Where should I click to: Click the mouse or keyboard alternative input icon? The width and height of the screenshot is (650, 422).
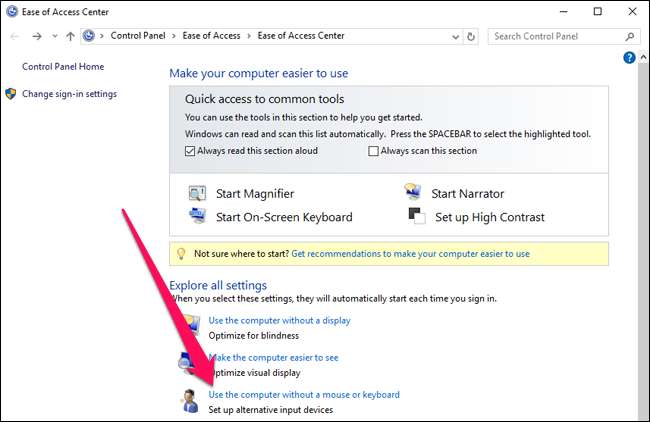(x=190, y=401)
